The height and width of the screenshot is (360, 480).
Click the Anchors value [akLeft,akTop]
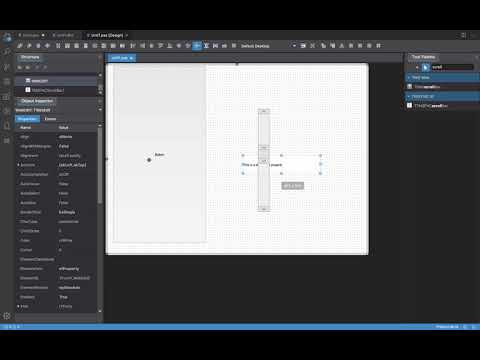tap(72, 165)
